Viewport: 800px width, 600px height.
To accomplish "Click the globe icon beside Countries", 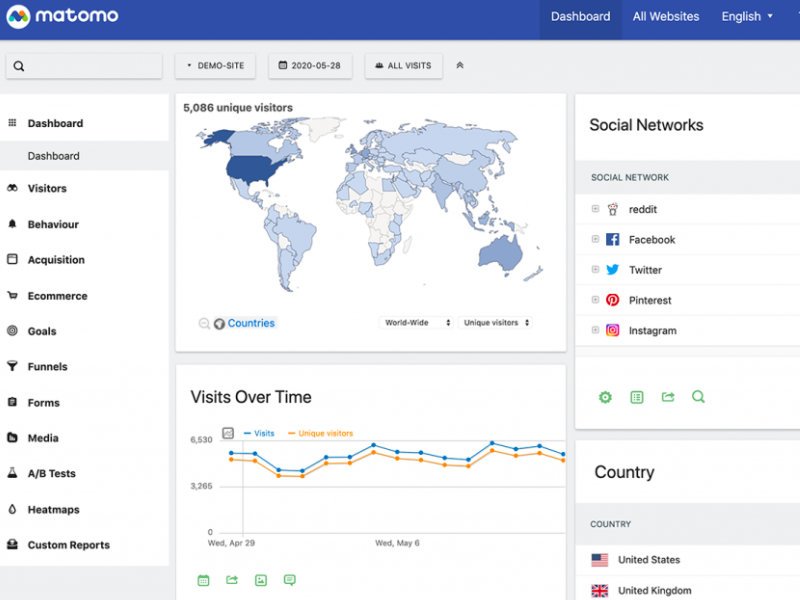I will tap(219, 323).
